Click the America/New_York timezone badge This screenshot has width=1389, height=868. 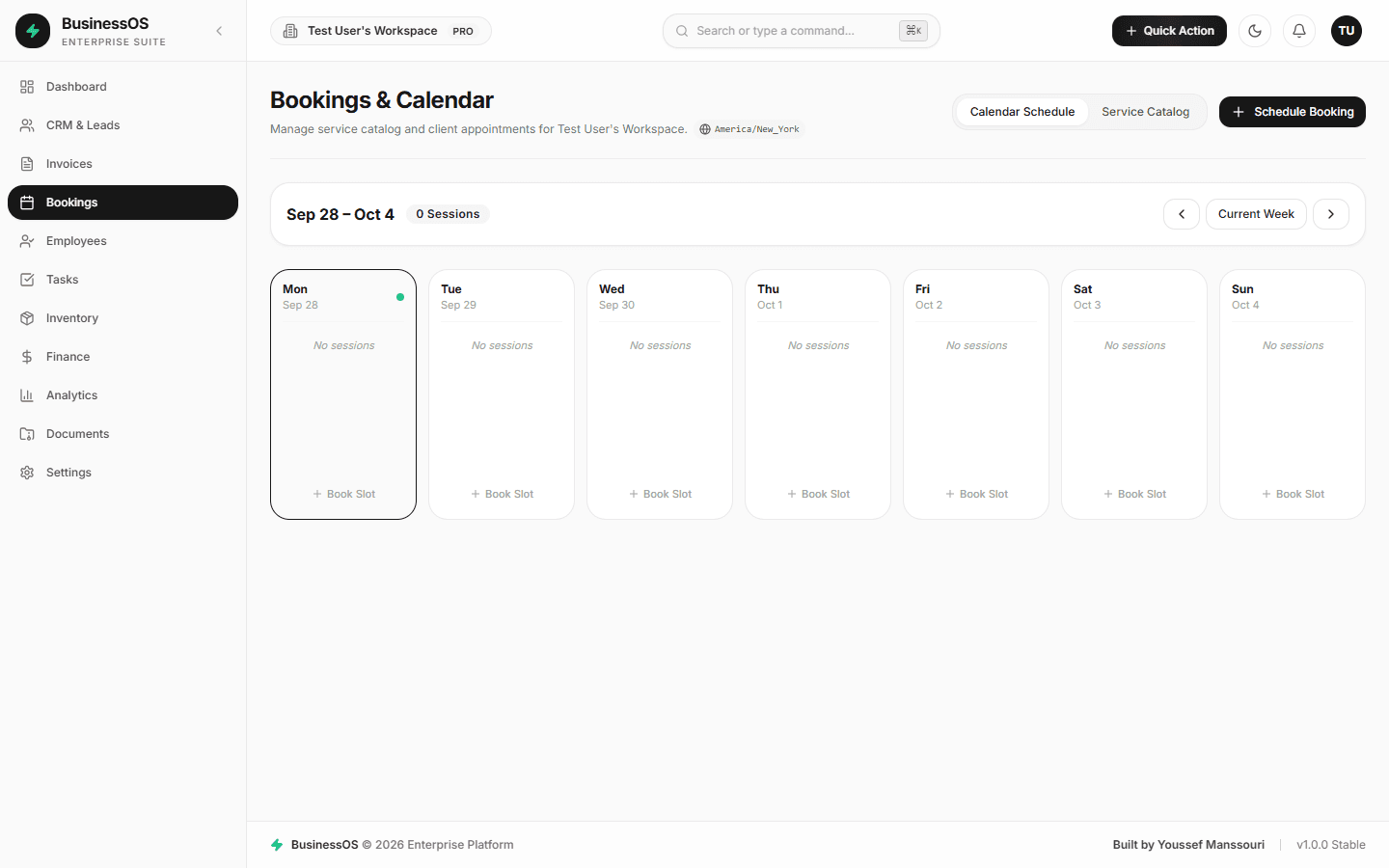(x=749, y=129)
